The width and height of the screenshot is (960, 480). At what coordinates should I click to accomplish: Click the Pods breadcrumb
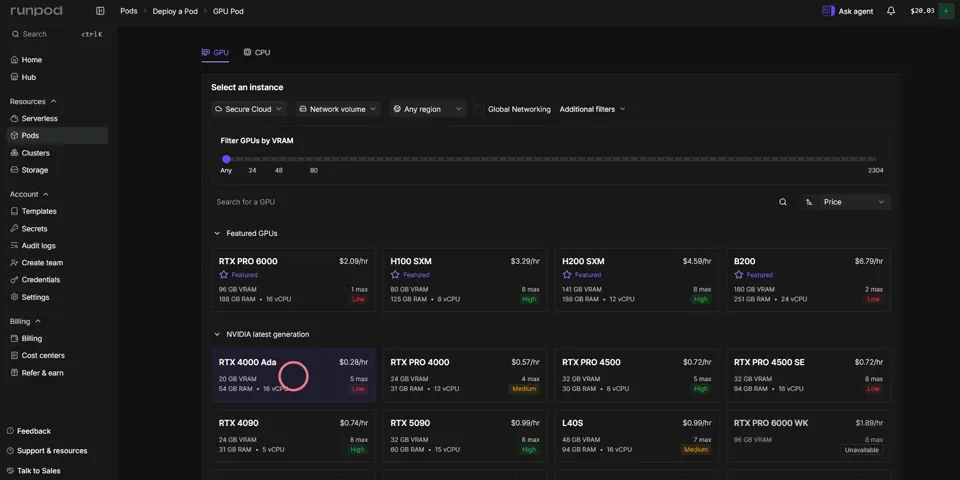coord(129,11)
